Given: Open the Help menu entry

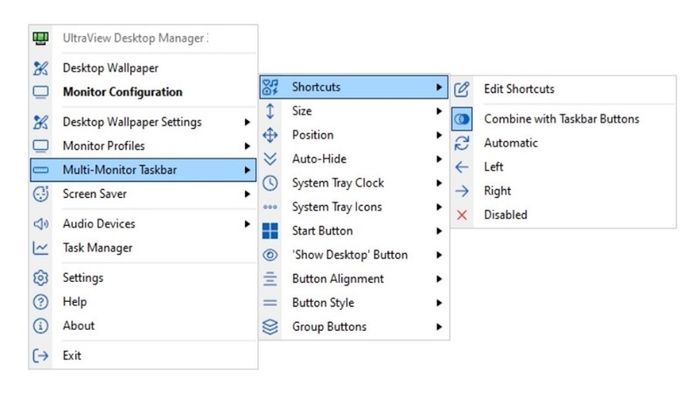Looking at the screenshot, I should click(x=143, y=302).
